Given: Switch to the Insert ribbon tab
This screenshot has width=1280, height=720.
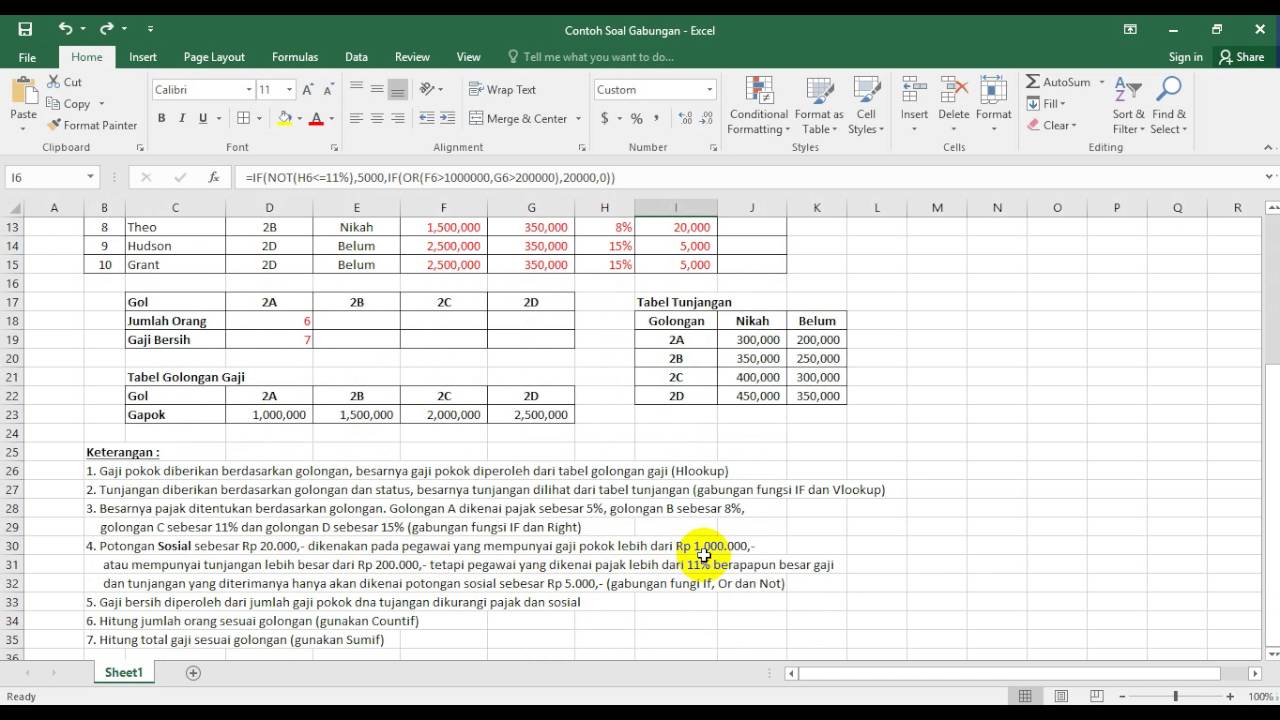Looking at the screenshot, I should (143, 57).
